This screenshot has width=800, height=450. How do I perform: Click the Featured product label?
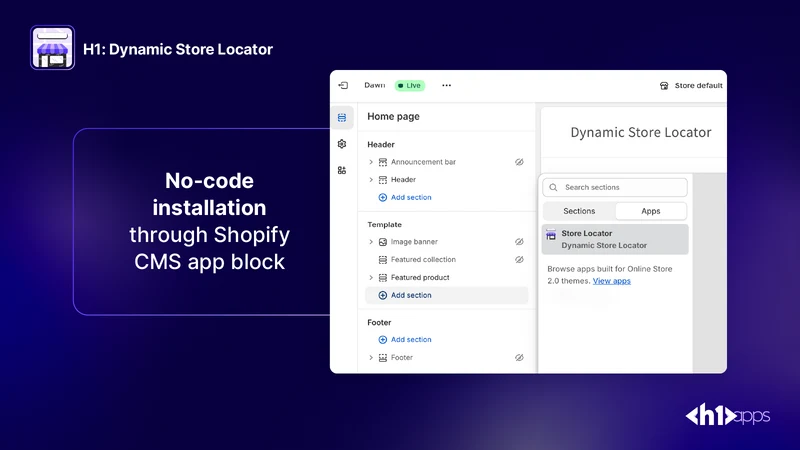(x=420, y=278)
